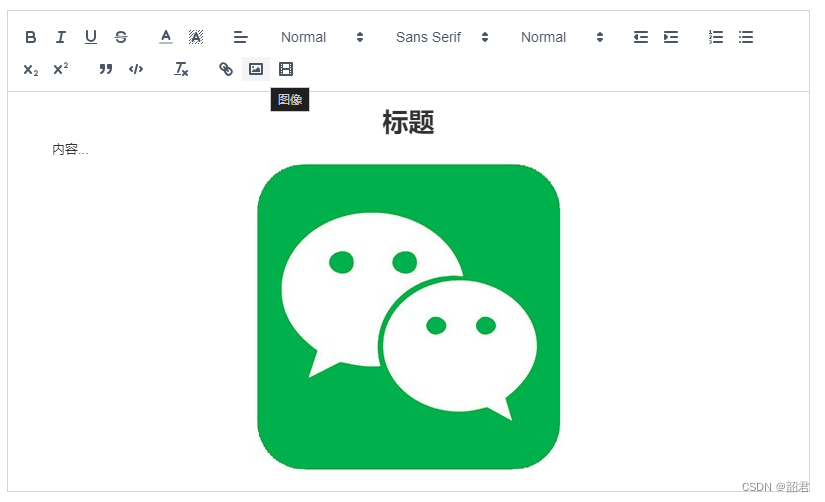Apply superscript formatting
825x502 pixels.
click(61, 69)
